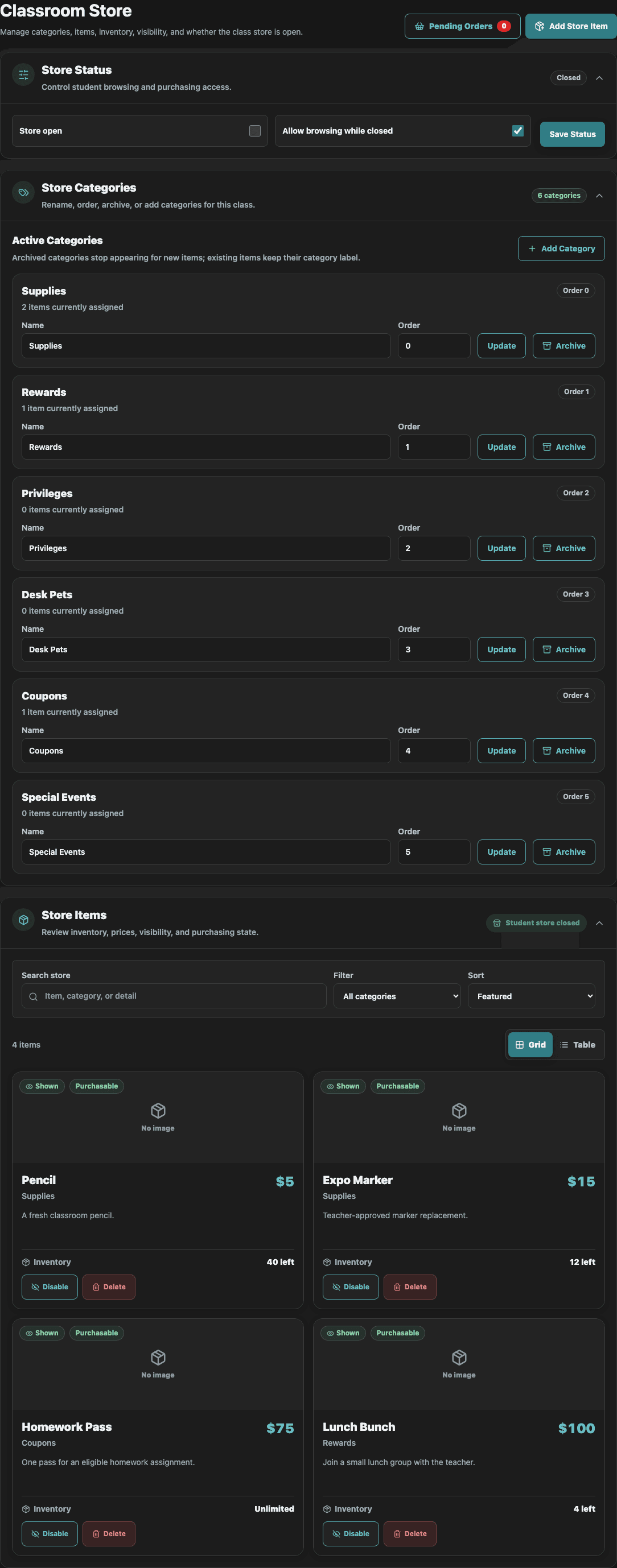Click the basket icon in Pending Orders
617x1568 pixels.
tap(419, 26)
